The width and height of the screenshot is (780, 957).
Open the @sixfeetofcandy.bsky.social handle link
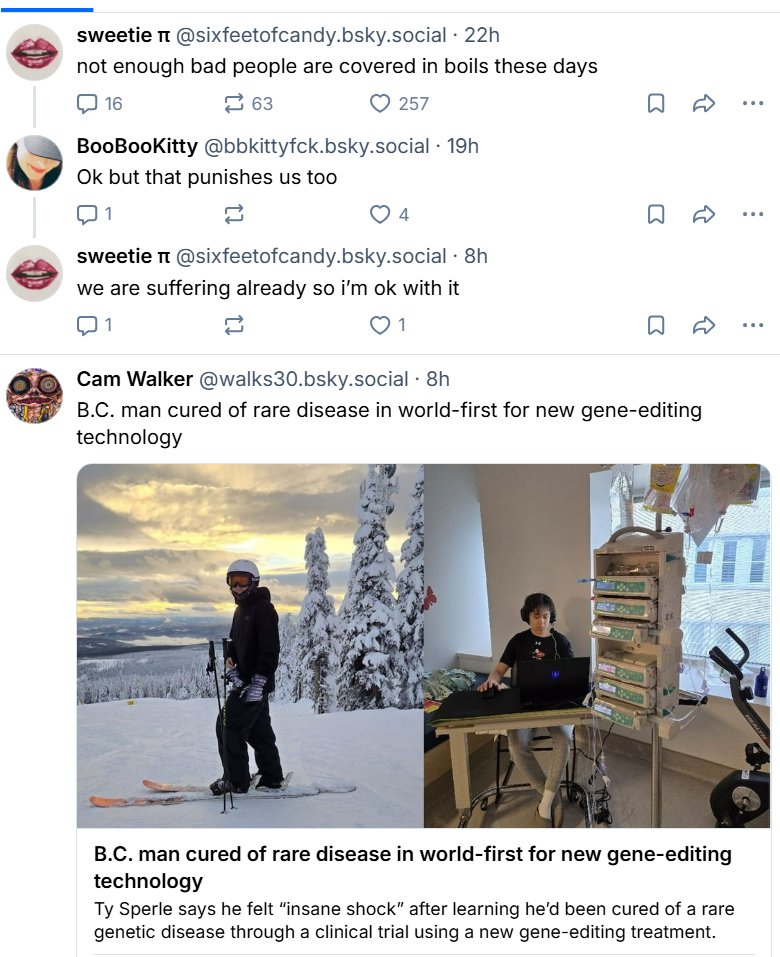tap(311, 36)
